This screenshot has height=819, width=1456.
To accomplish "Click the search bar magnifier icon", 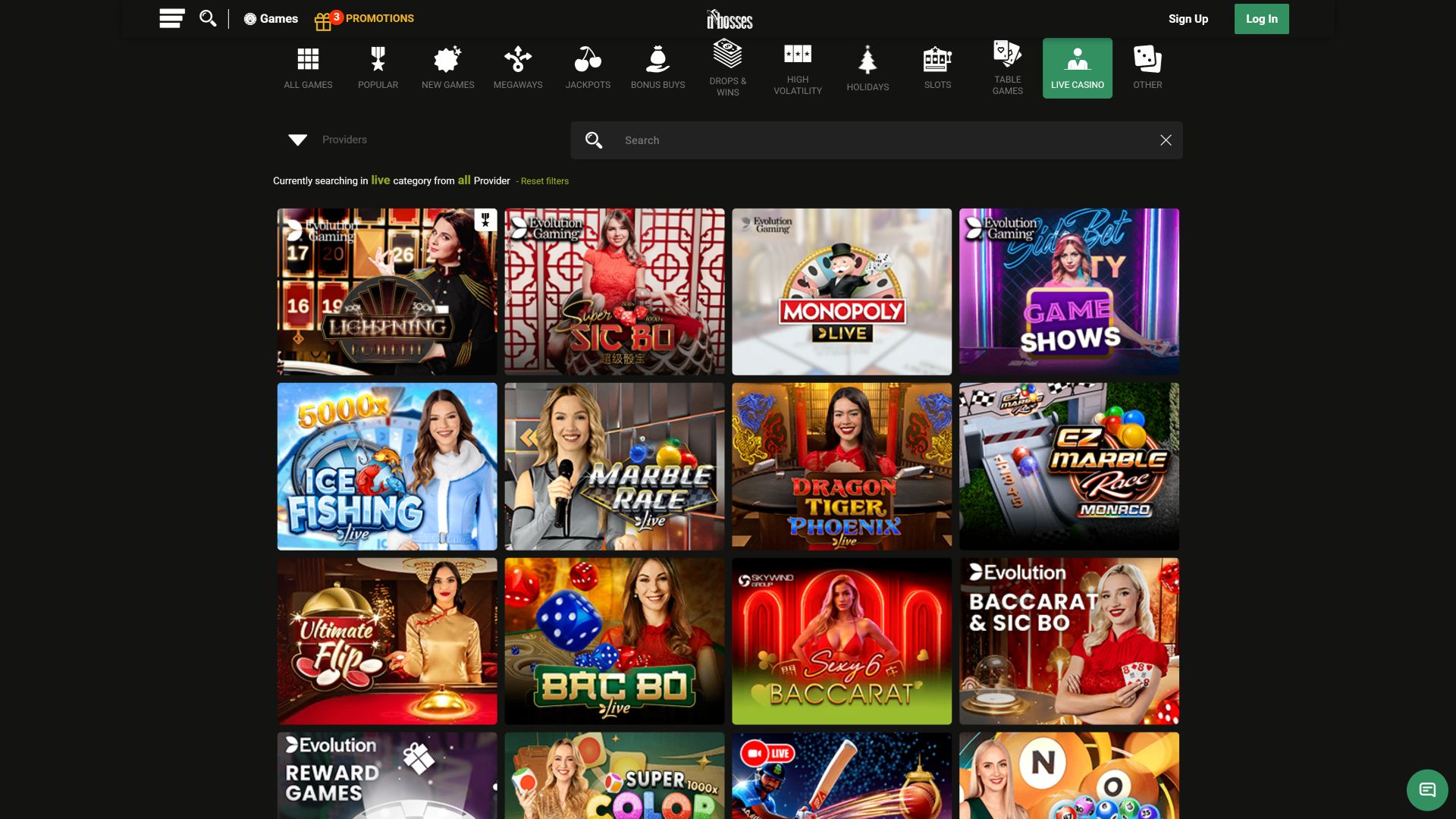I will click(594, 140).
